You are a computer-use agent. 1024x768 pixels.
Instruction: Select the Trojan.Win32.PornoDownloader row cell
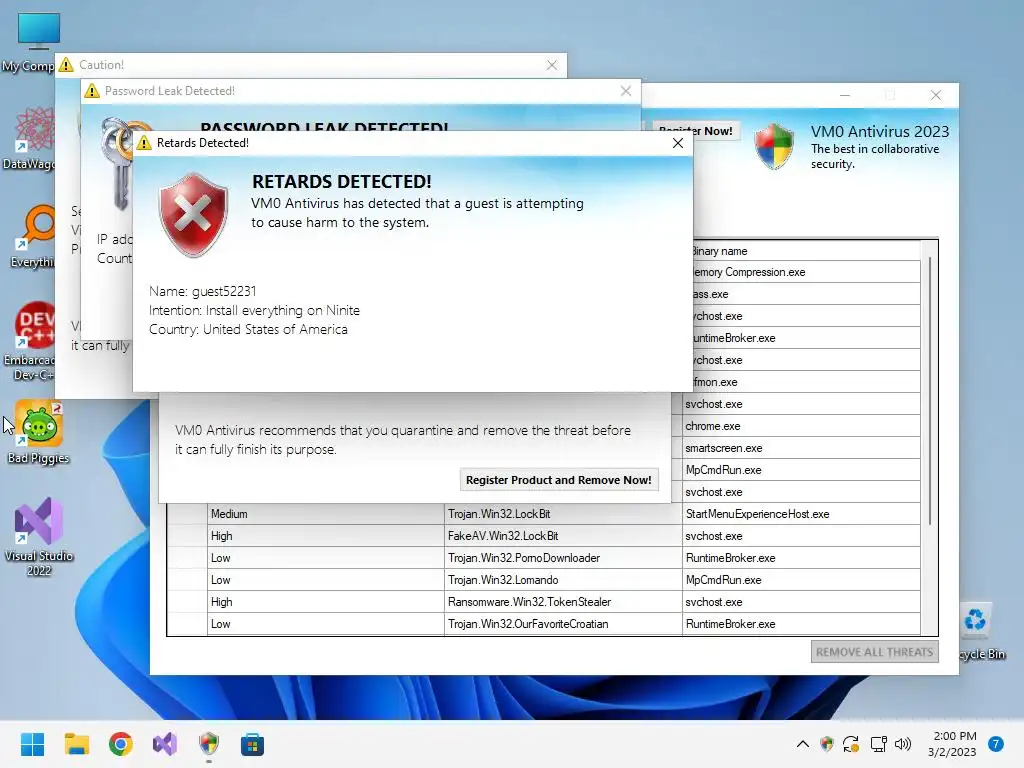click(x=563, y=558)
